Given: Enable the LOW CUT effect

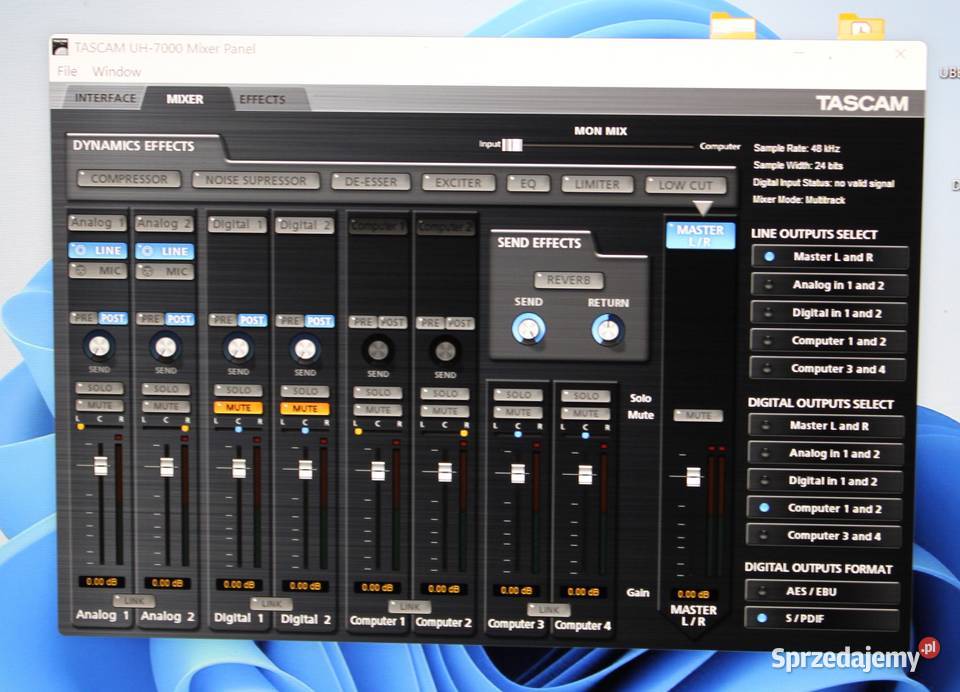Looking at the screenshot, I should tap(686, 186).
